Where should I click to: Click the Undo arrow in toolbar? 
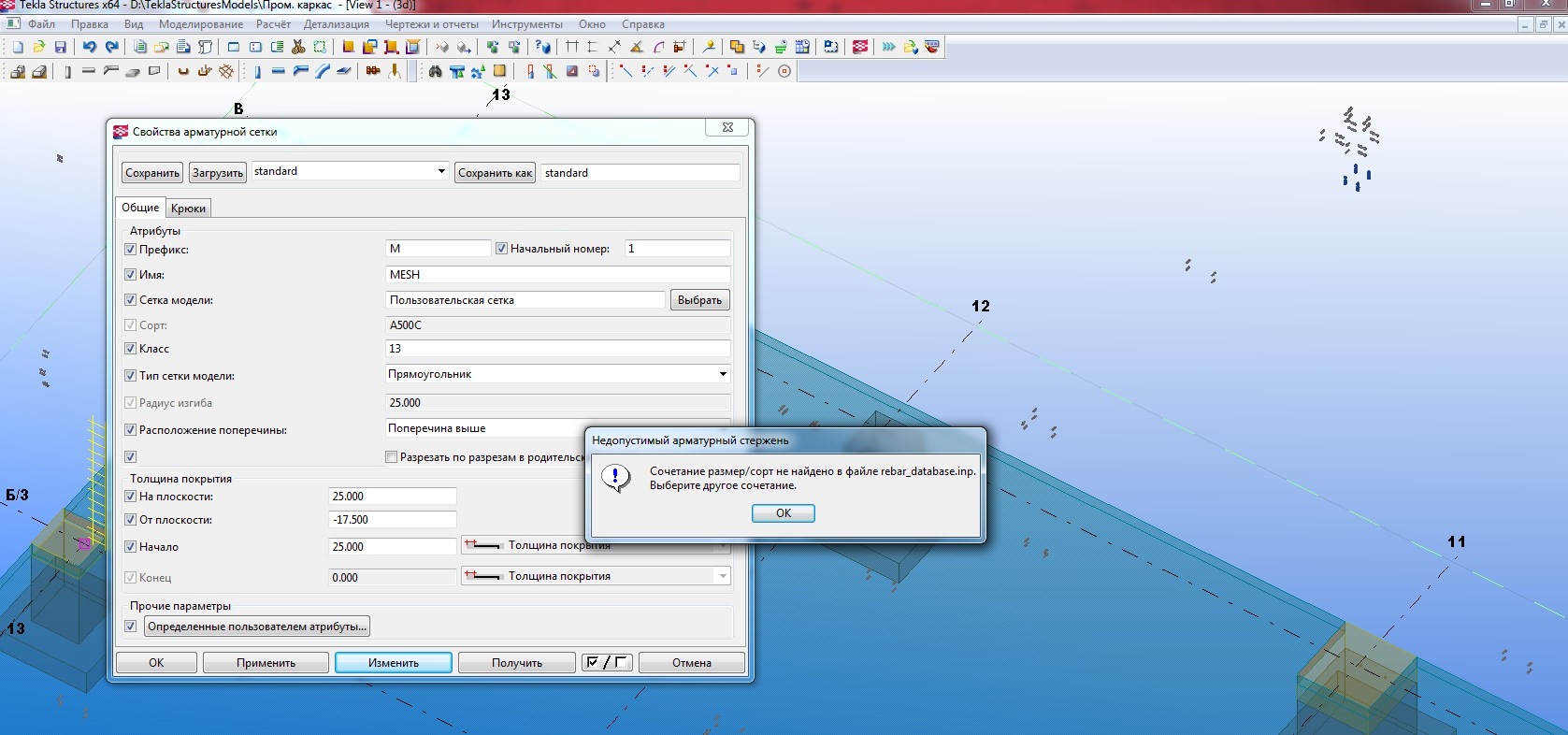click(x=90, y=47)
